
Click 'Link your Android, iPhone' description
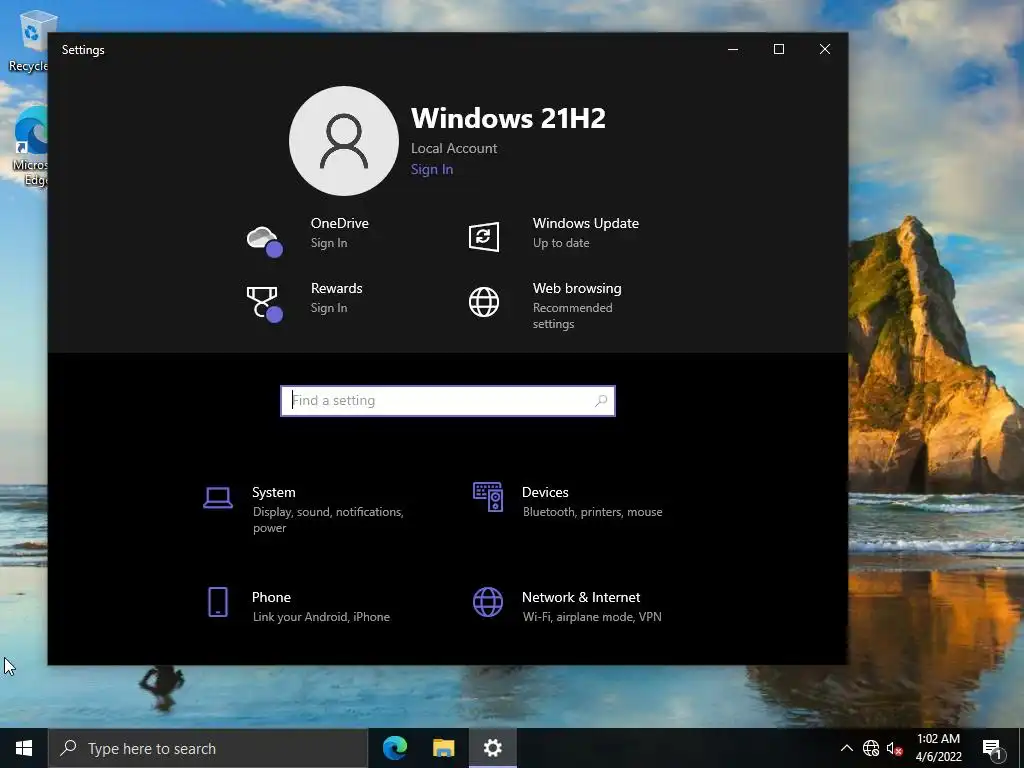point(321,616)
